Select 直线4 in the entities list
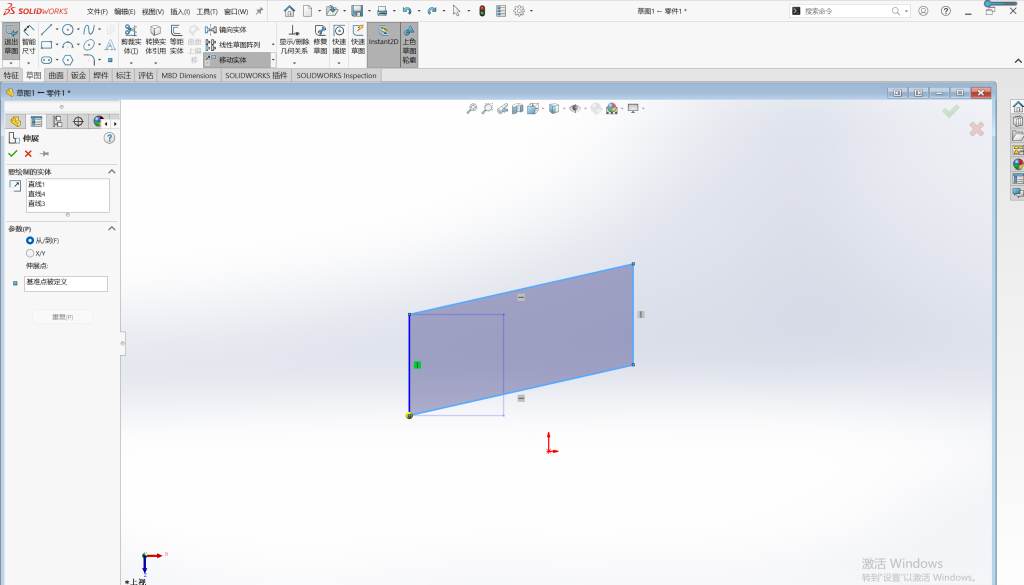Viewport: 1024px width, 585px height. click(37, 194)
